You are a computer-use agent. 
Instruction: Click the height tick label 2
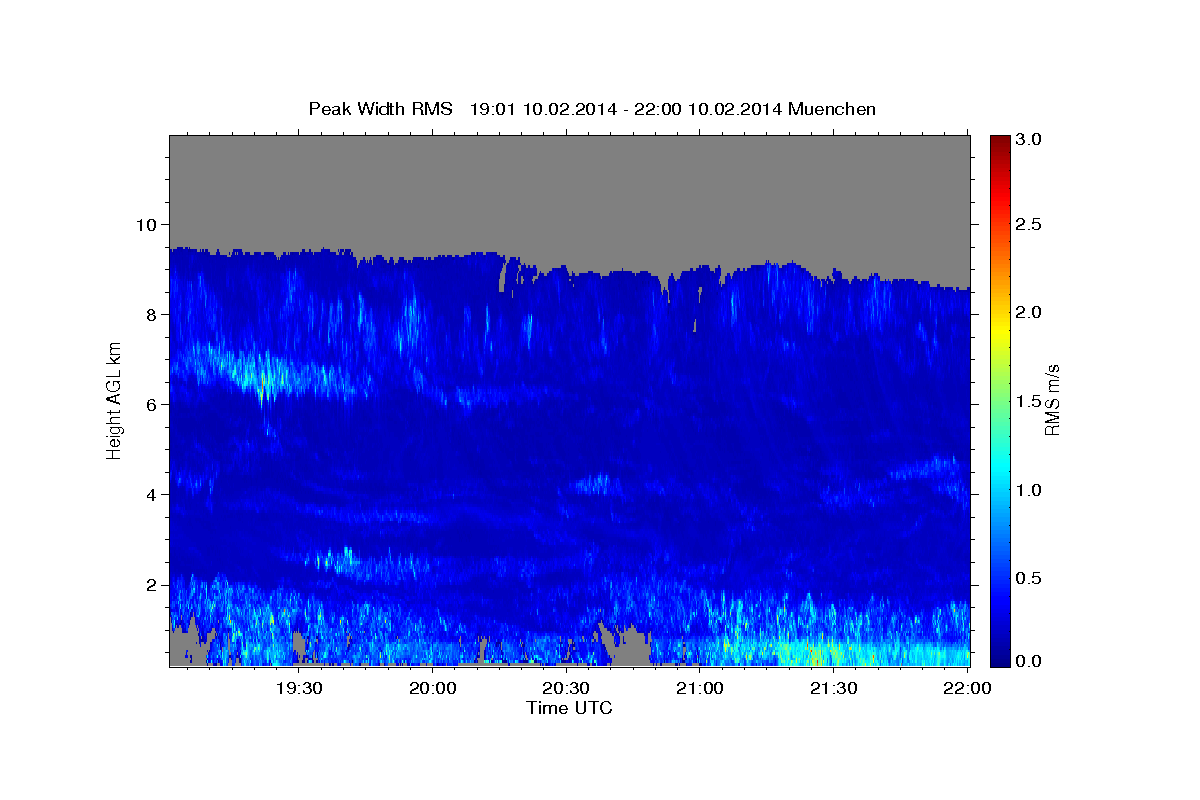coord(153,584)
